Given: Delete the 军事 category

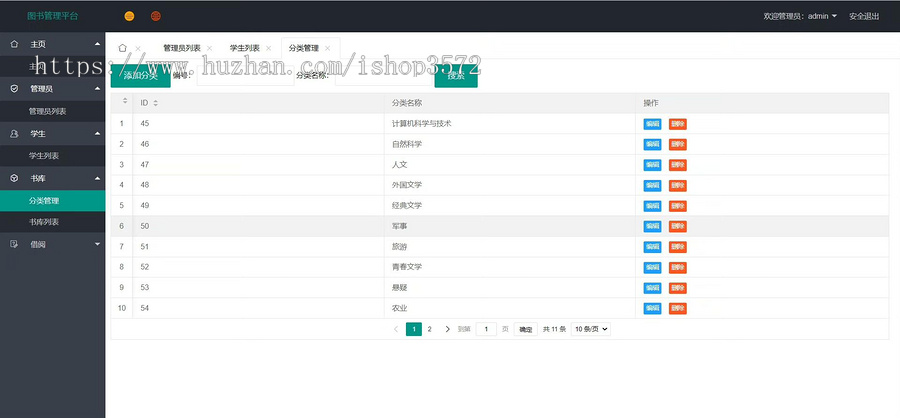Looking at the screenshot, I should (677, 227).
